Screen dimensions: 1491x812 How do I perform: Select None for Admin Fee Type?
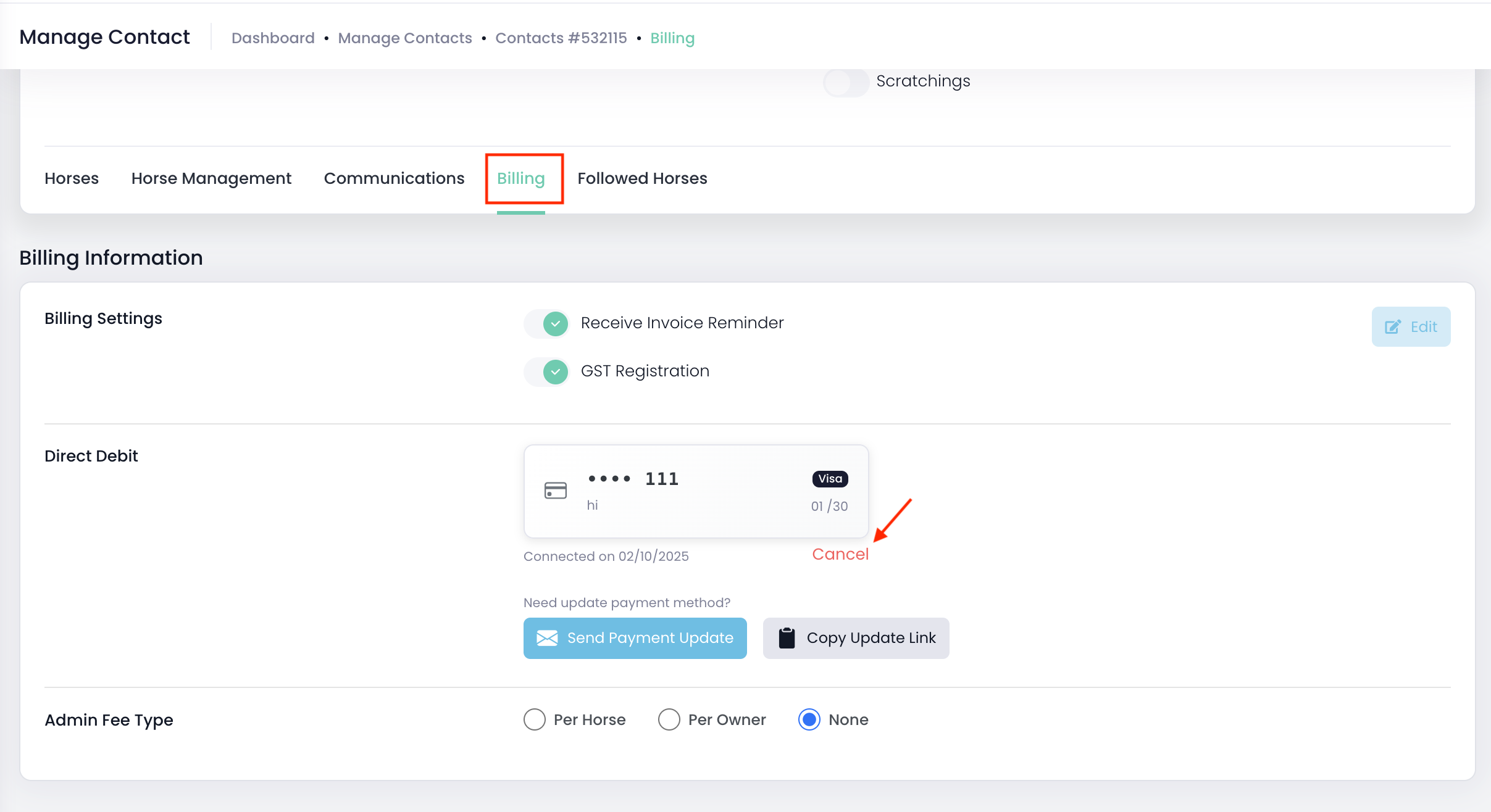pos(809,719)
